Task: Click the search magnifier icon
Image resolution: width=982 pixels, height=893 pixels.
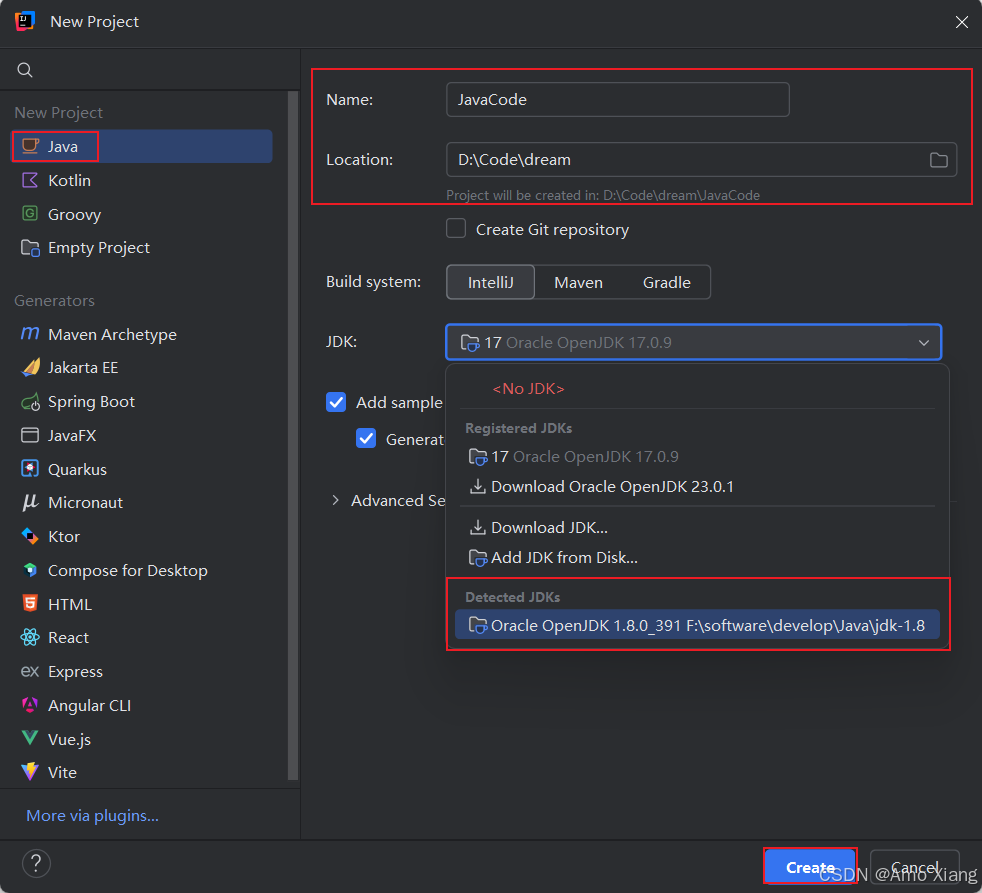Action: pos(25,70)
